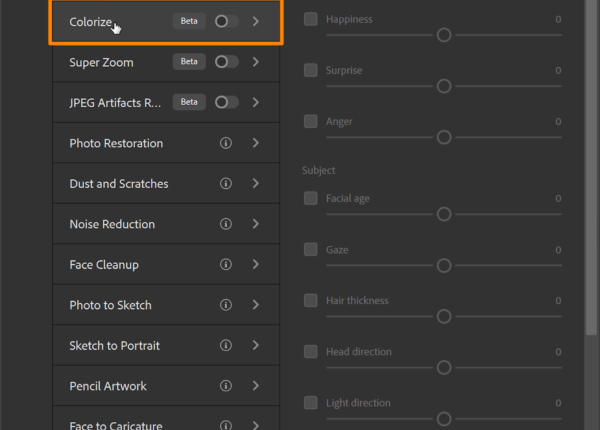Click the Photo to Sketch info icon
Screen dimensions: 600x430
[226, 305]
